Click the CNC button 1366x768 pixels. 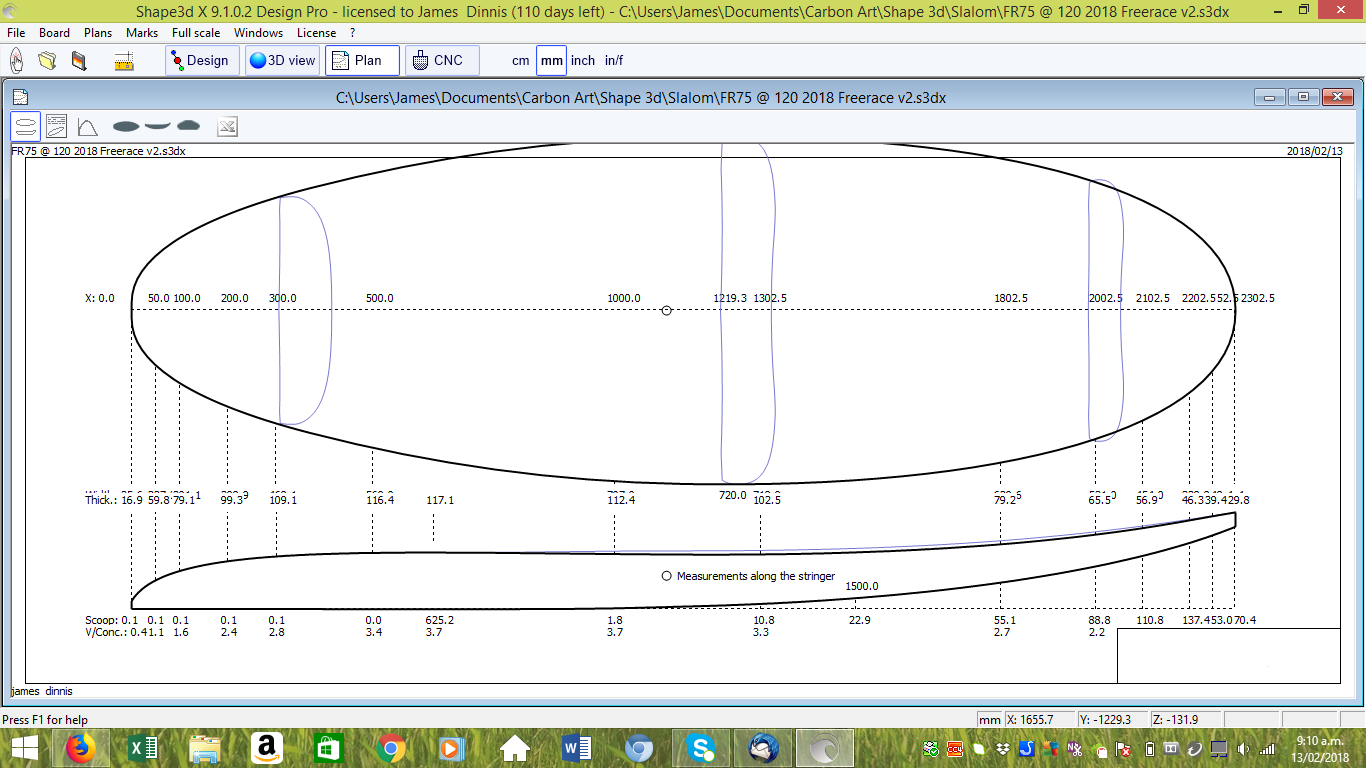coord(441,61)
